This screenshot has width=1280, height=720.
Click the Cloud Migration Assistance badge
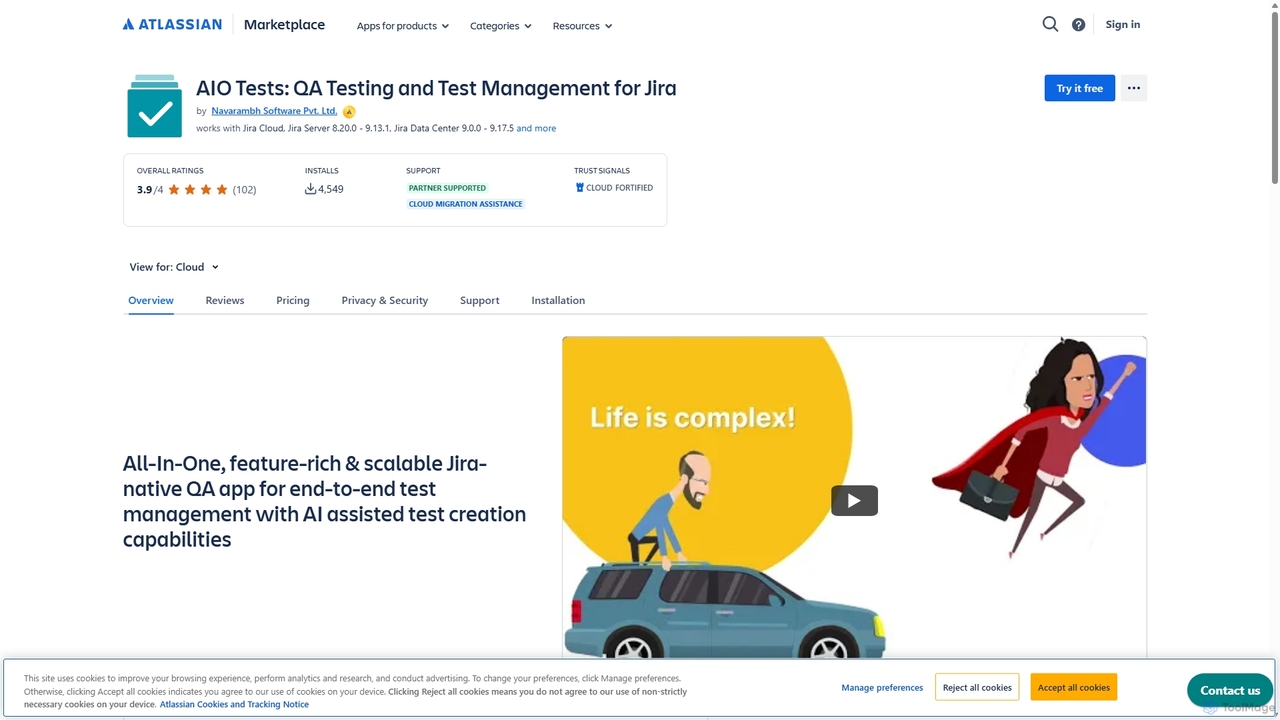click(x=465, y=204)
